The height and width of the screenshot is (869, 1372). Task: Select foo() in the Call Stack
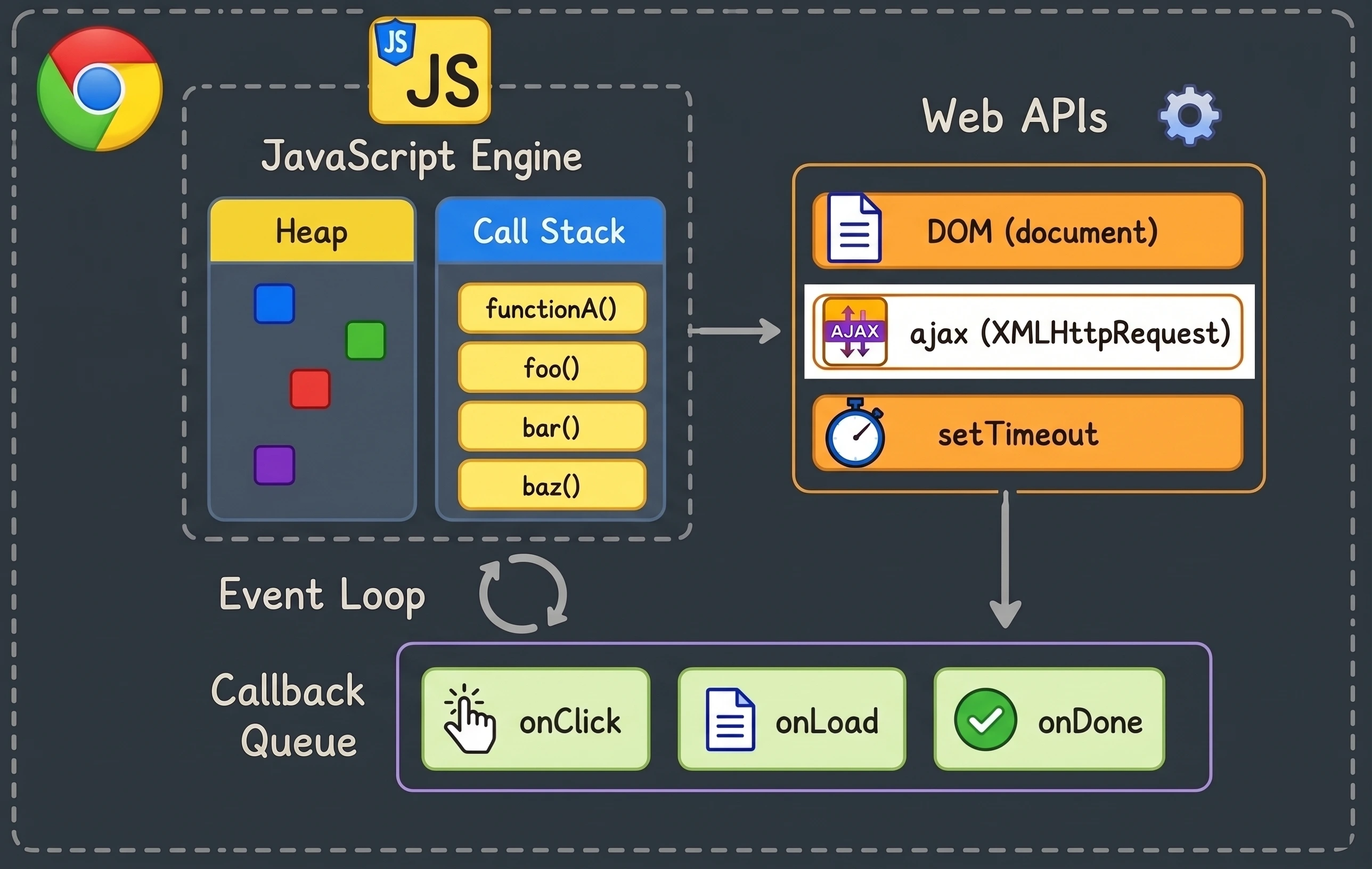click(552, 367)
